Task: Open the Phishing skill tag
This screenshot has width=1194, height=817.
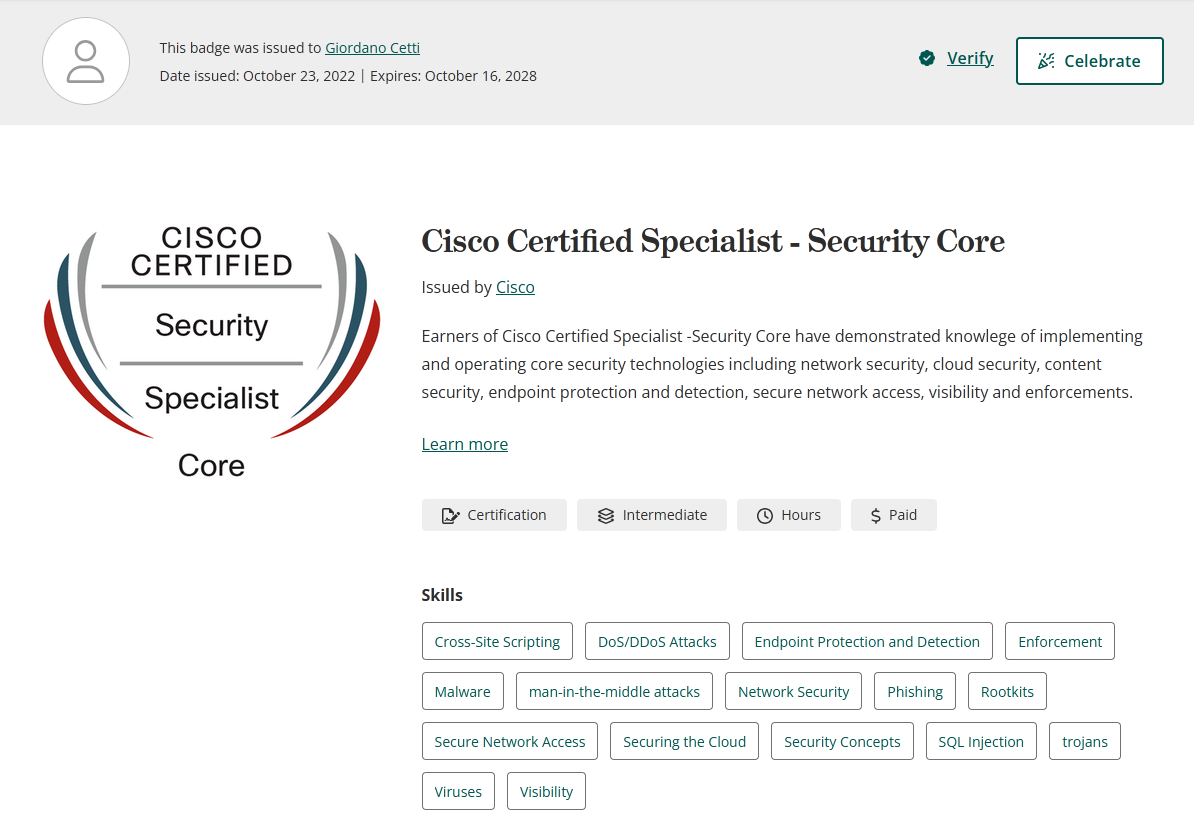Action: click(915, 691)
